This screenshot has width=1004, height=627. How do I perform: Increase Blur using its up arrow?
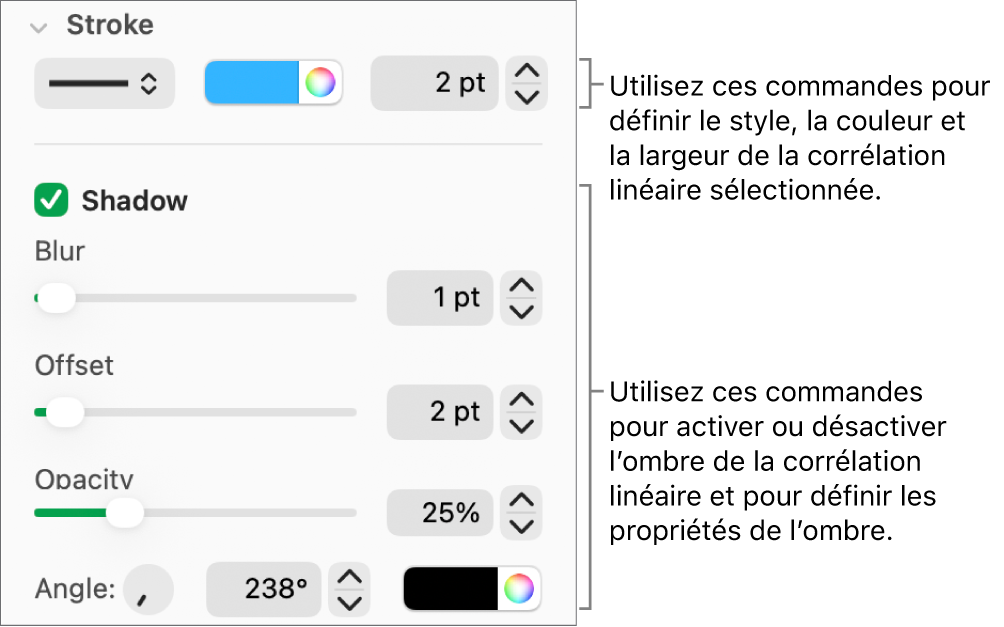point(520,287)
